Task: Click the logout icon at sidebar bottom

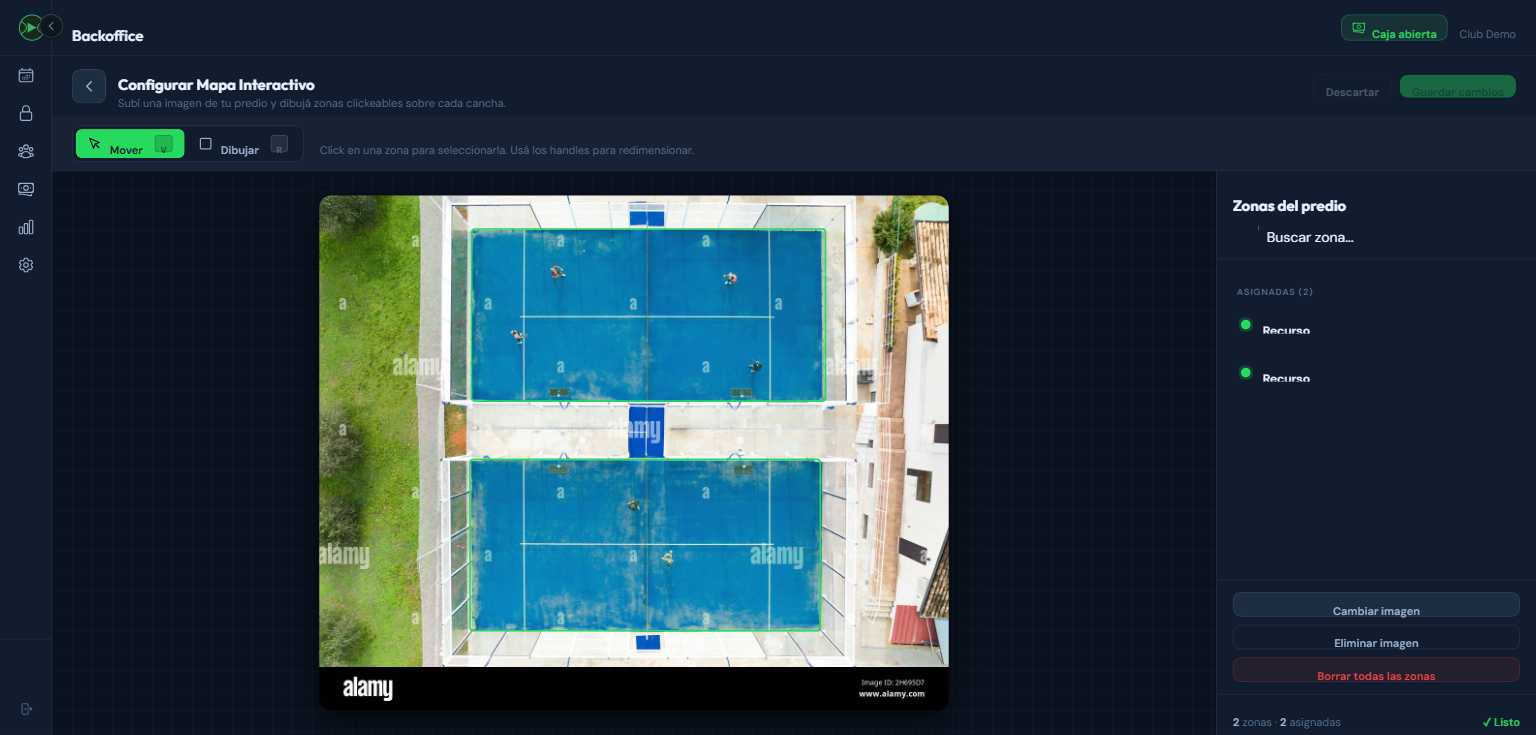Action: [26, 709]
